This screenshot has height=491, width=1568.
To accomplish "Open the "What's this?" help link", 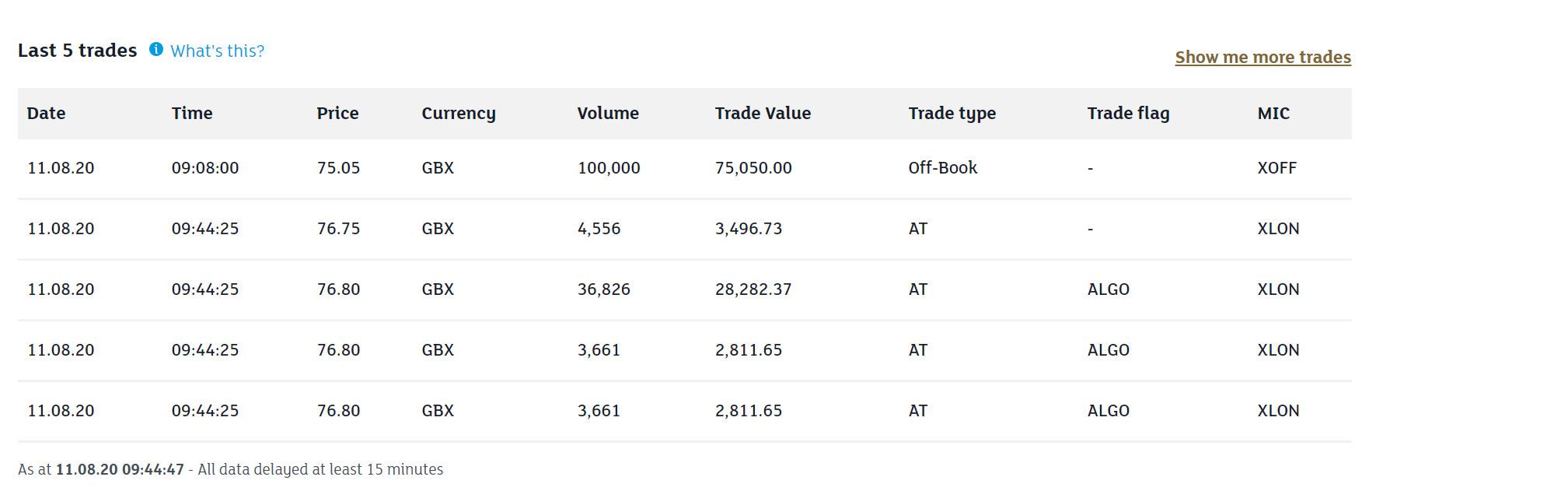I will click(x=217, y=51).
